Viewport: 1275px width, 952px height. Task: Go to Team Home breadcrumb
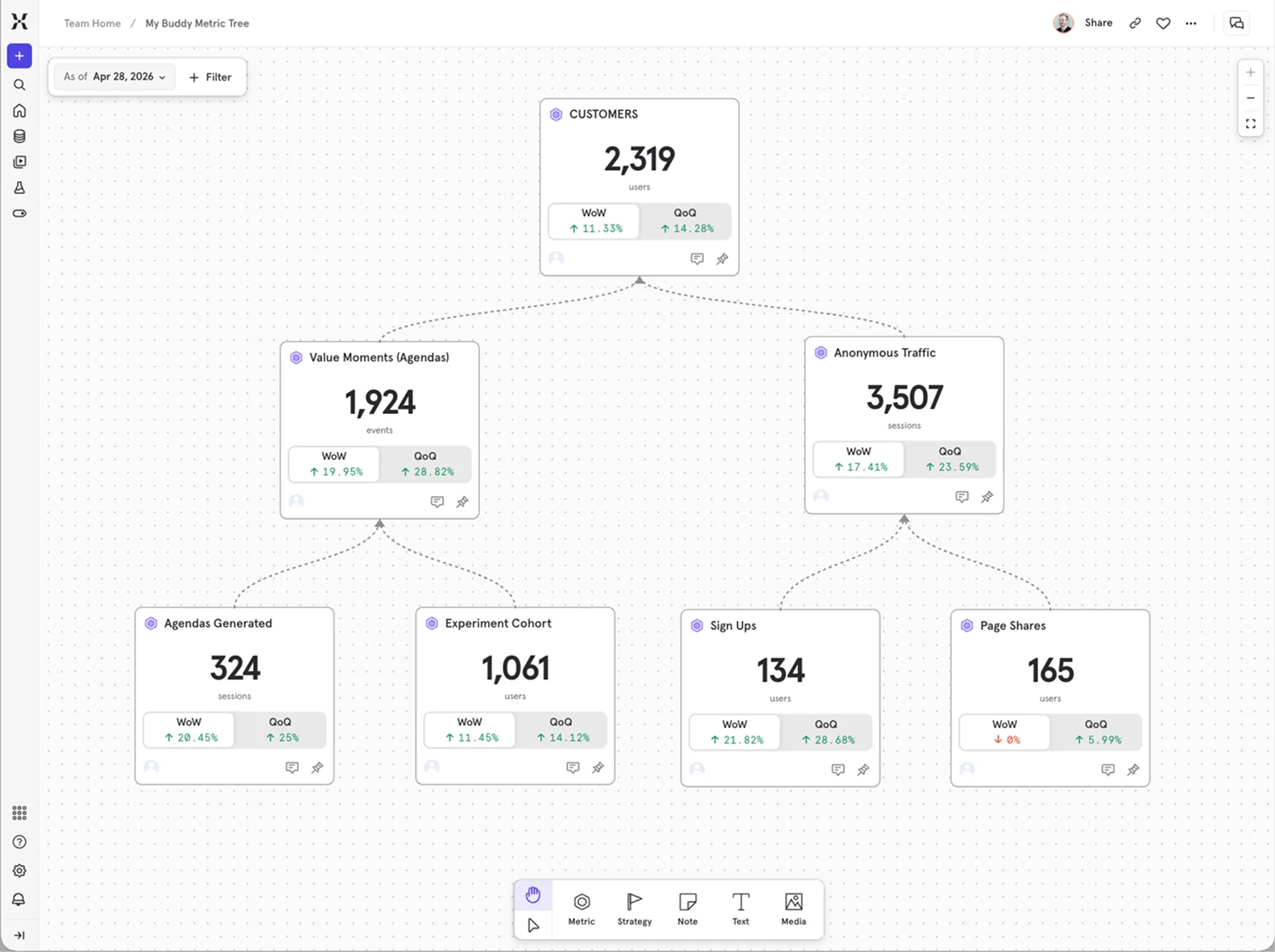tap(93, 23)
